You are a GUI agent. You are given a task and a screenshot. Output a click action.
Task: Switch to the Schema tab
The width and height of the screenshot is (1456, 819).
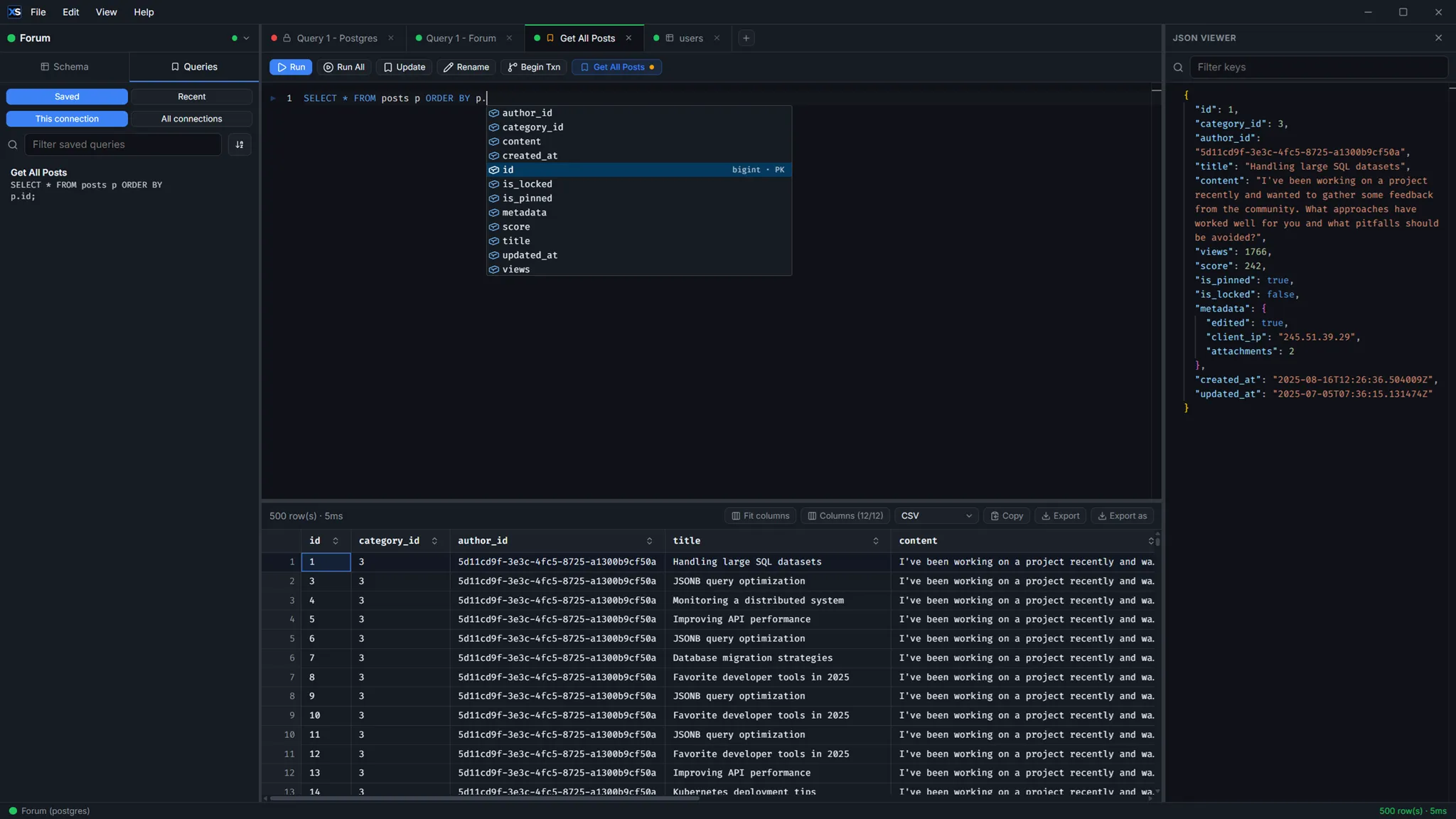[x=65, y=67]
